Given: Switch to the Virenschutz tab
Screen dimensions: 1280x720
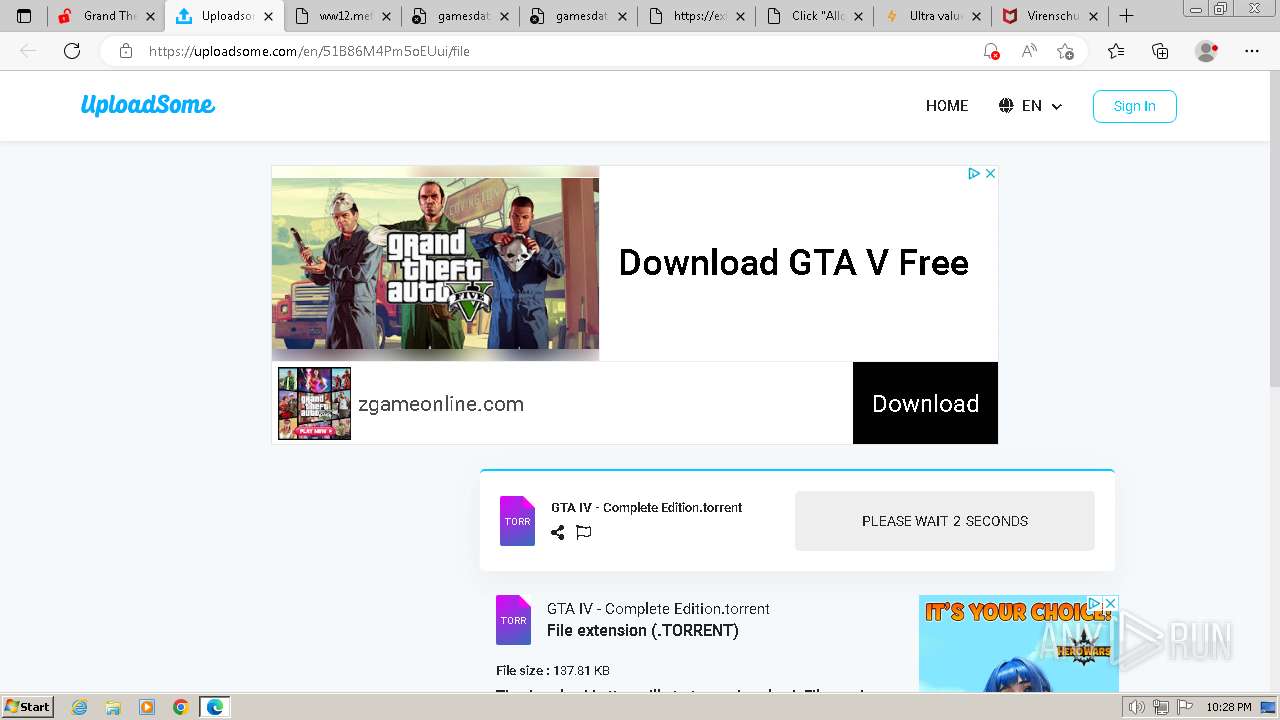Looking at the screenshot, I should tap(1050, 16).
